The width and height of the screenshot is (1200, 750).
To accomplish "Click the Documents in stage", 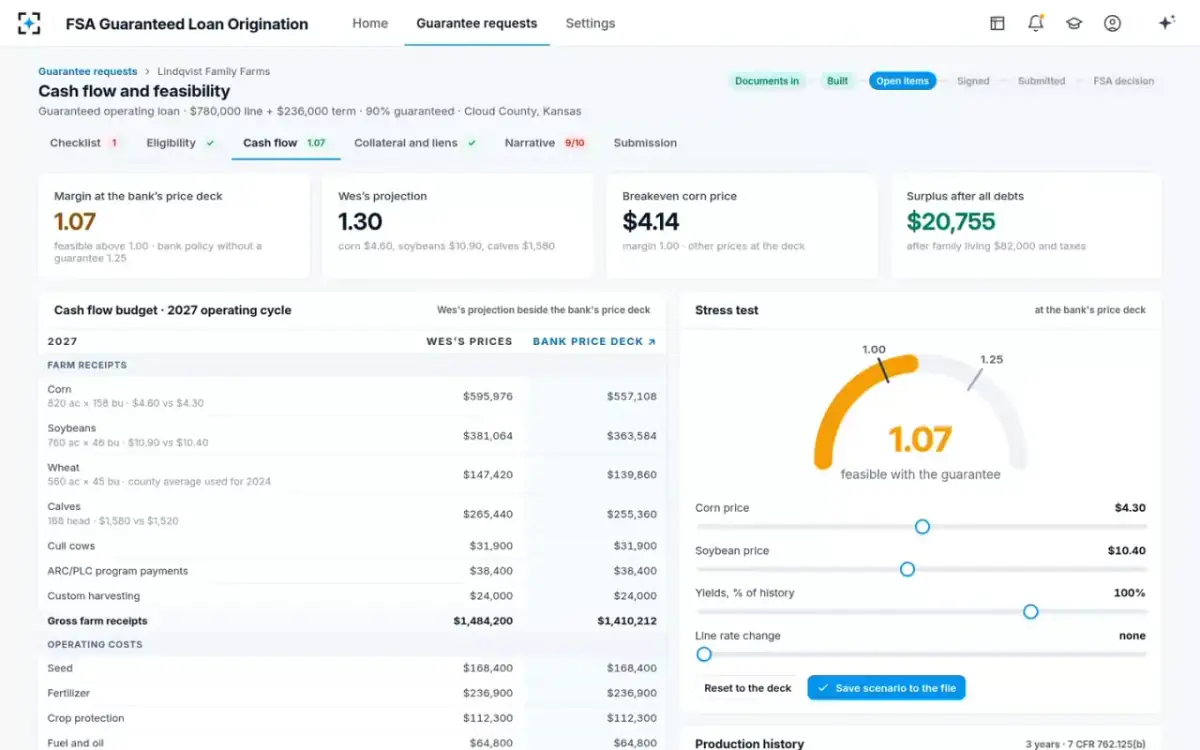I will tap(767, 81).
